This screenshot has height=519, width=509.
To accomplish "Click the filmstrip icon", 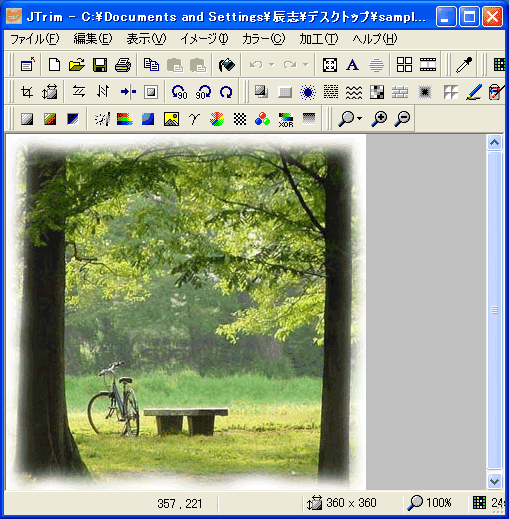I will click(x=428, y=64).
